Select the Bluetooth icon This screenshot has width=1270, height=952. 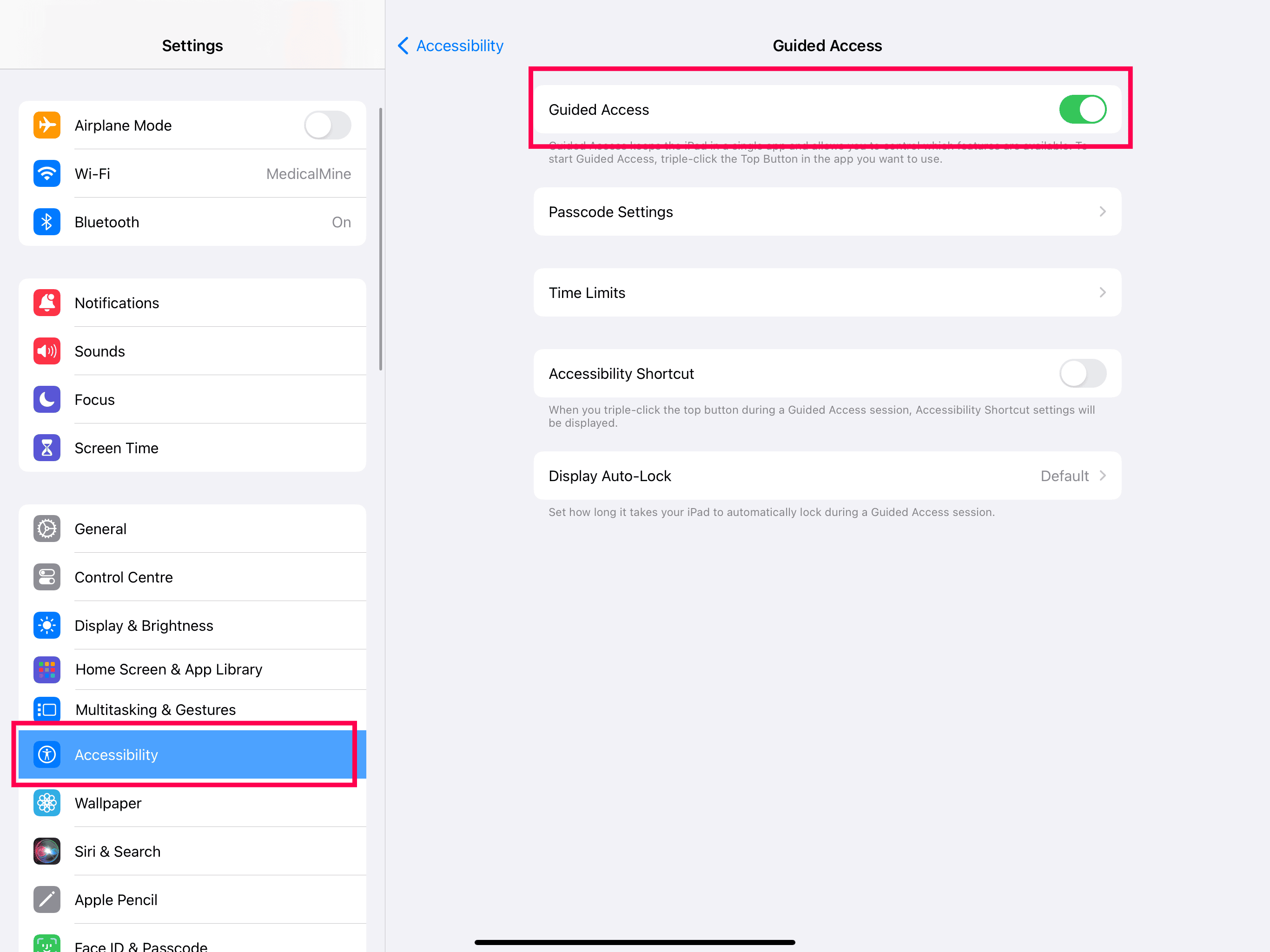46,222
